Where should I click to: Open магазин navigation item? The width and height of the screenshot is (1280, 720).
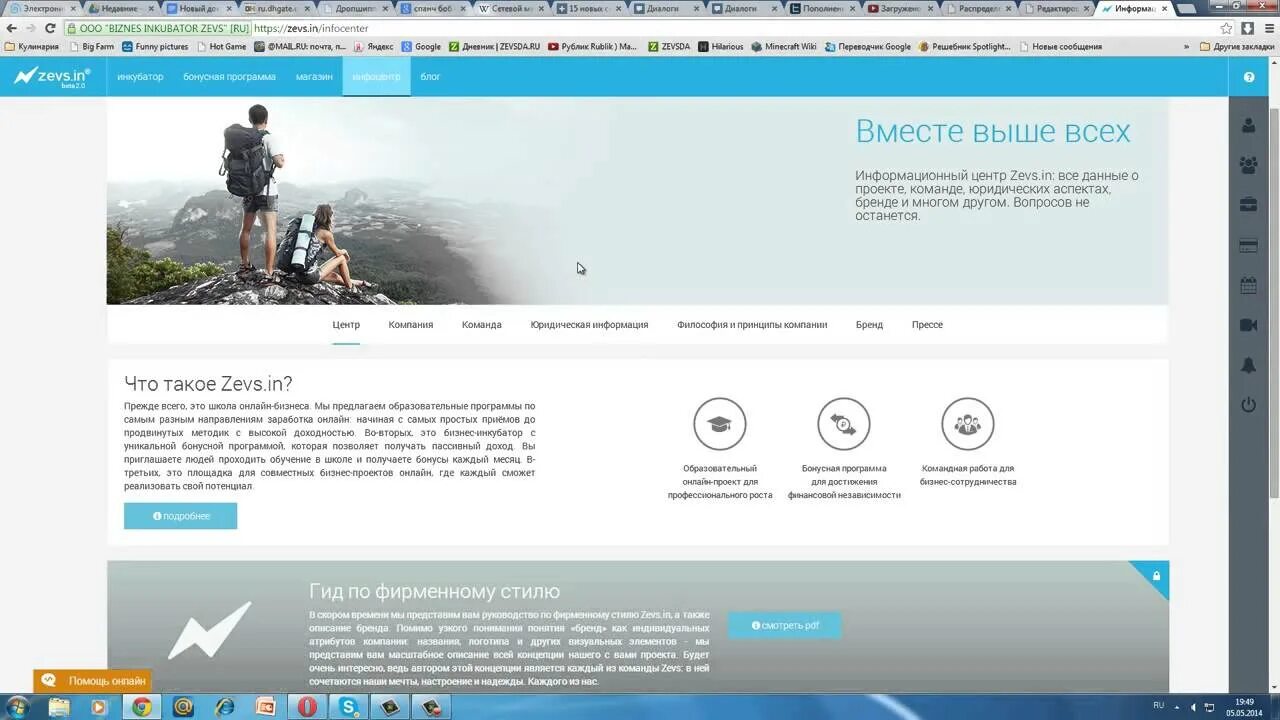(x=314, y=77)
